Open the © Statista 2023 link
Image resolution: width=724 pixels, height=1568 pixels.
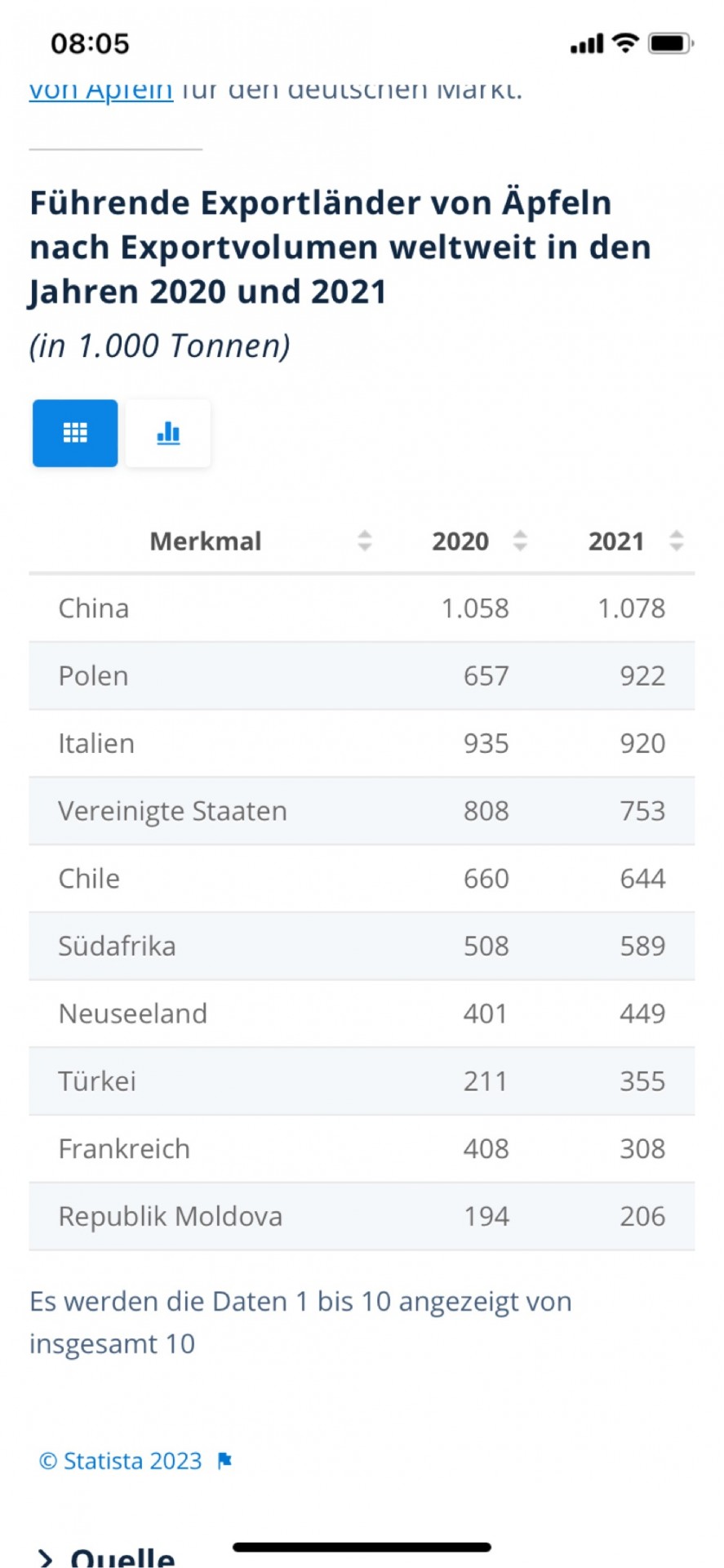tap(121, 1461)
